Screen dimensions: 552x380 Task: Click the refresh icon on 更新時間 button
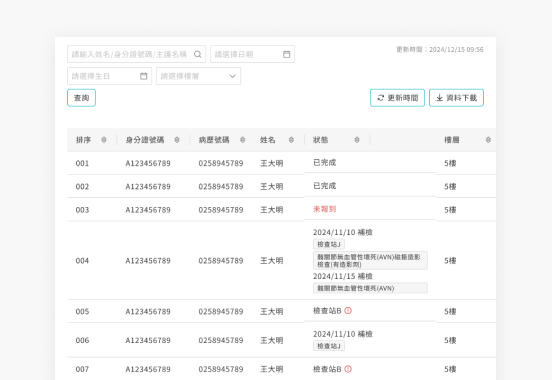[381, 98]
